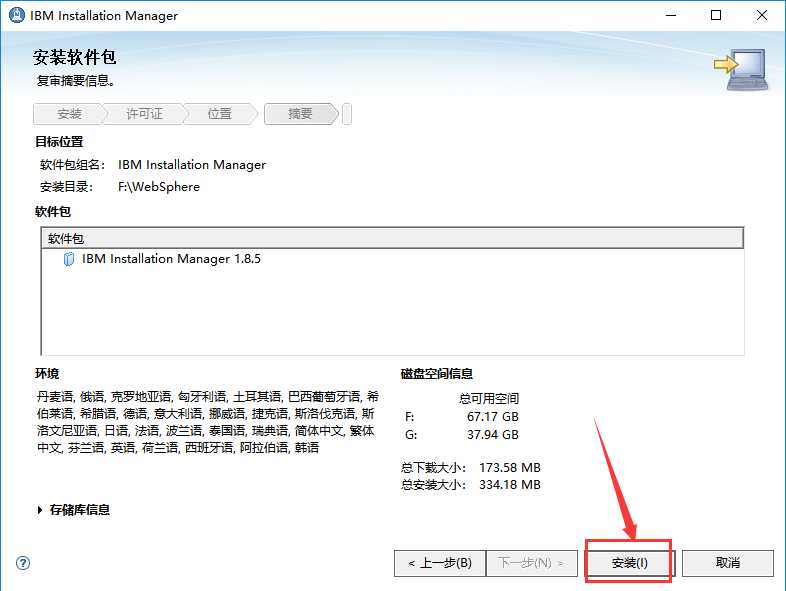Close the Installation Manager window

pyautogui.click(x=761, y=16)
